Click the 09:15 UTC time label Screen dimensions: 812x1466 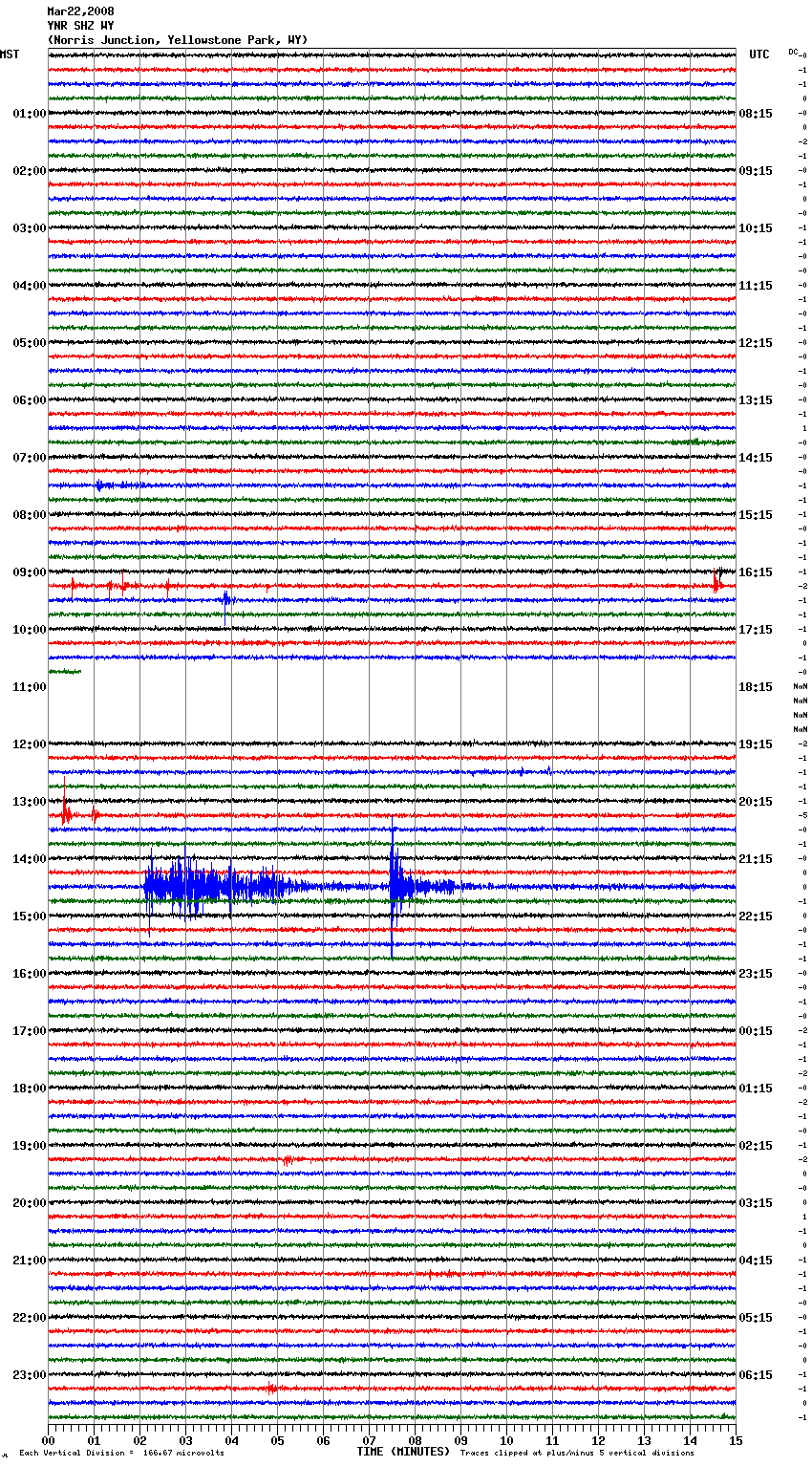756,171
